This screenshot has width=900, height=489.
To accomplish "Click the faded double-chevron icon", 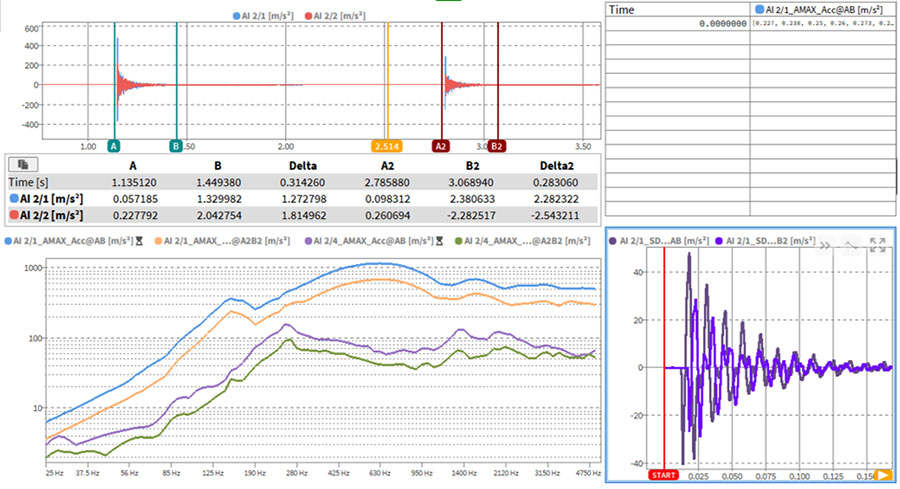I will (x=825, y=245).
